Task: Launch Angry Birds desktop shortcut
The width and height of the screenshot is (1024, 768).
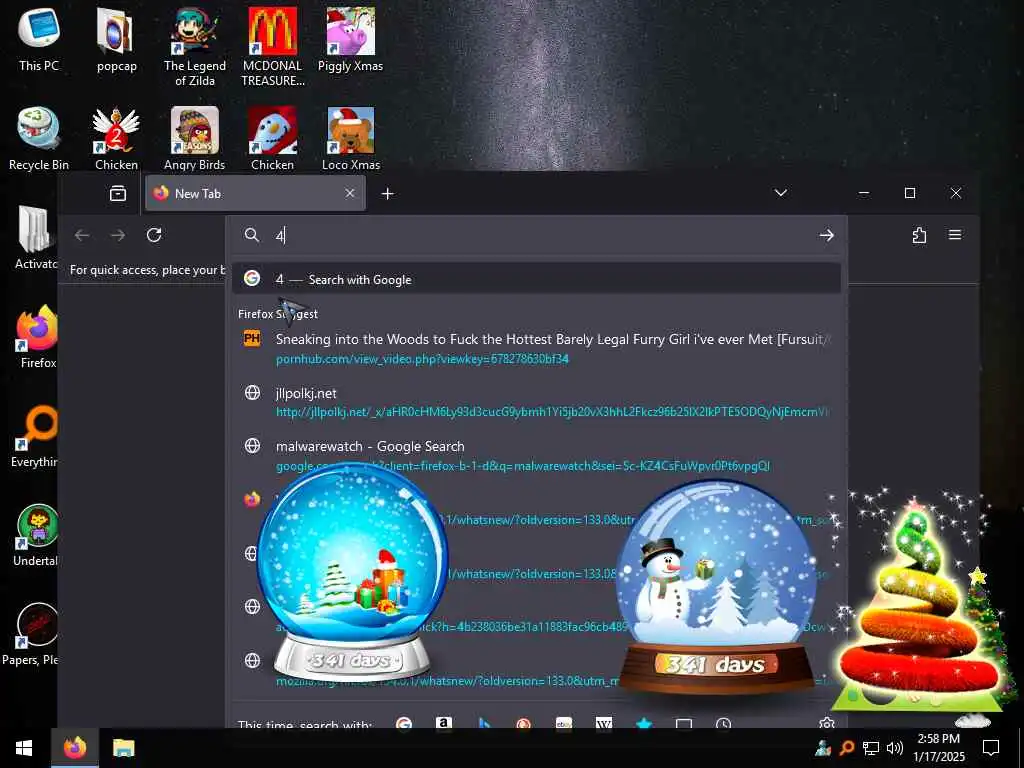Action: click(195, 138)
